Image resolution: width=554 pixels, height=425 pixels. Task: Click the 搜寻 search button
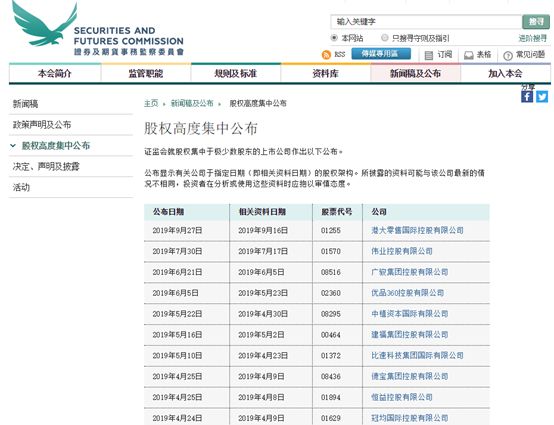[536, 22]
